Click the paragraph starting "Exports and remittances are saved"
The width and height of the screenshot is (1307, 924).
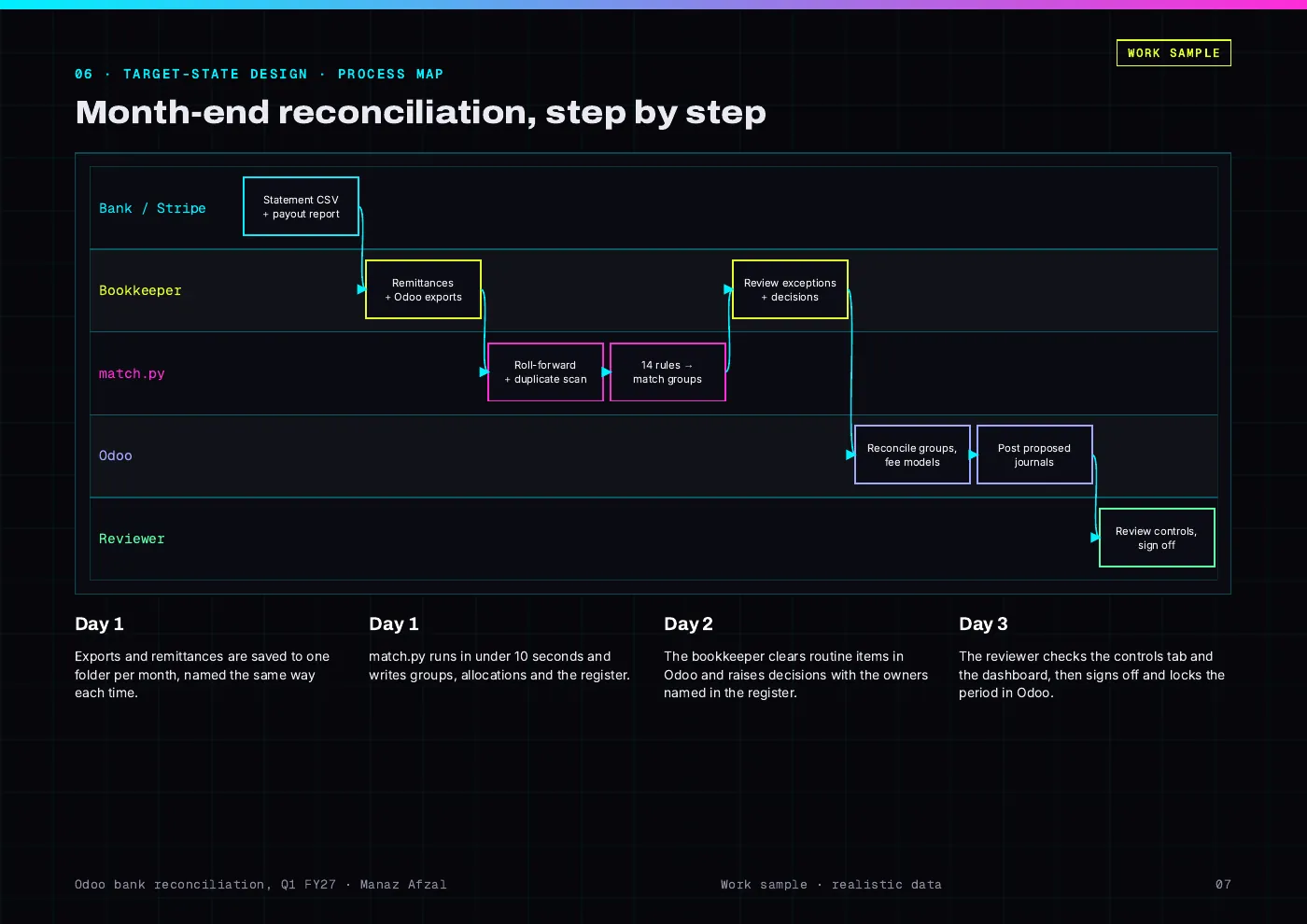click(x=203, y=675)
